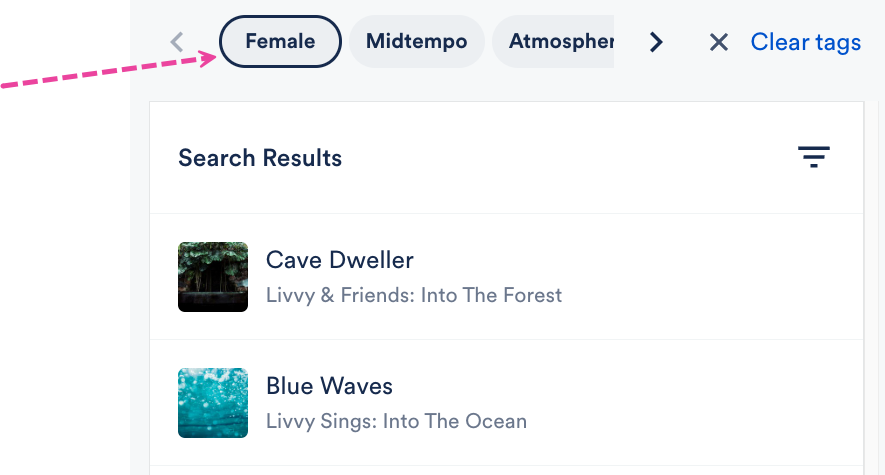Viewport: 885px width, 475px height.
Task: Open the Blue Waves ocean cover thumbnail
Action: (213, 403)
